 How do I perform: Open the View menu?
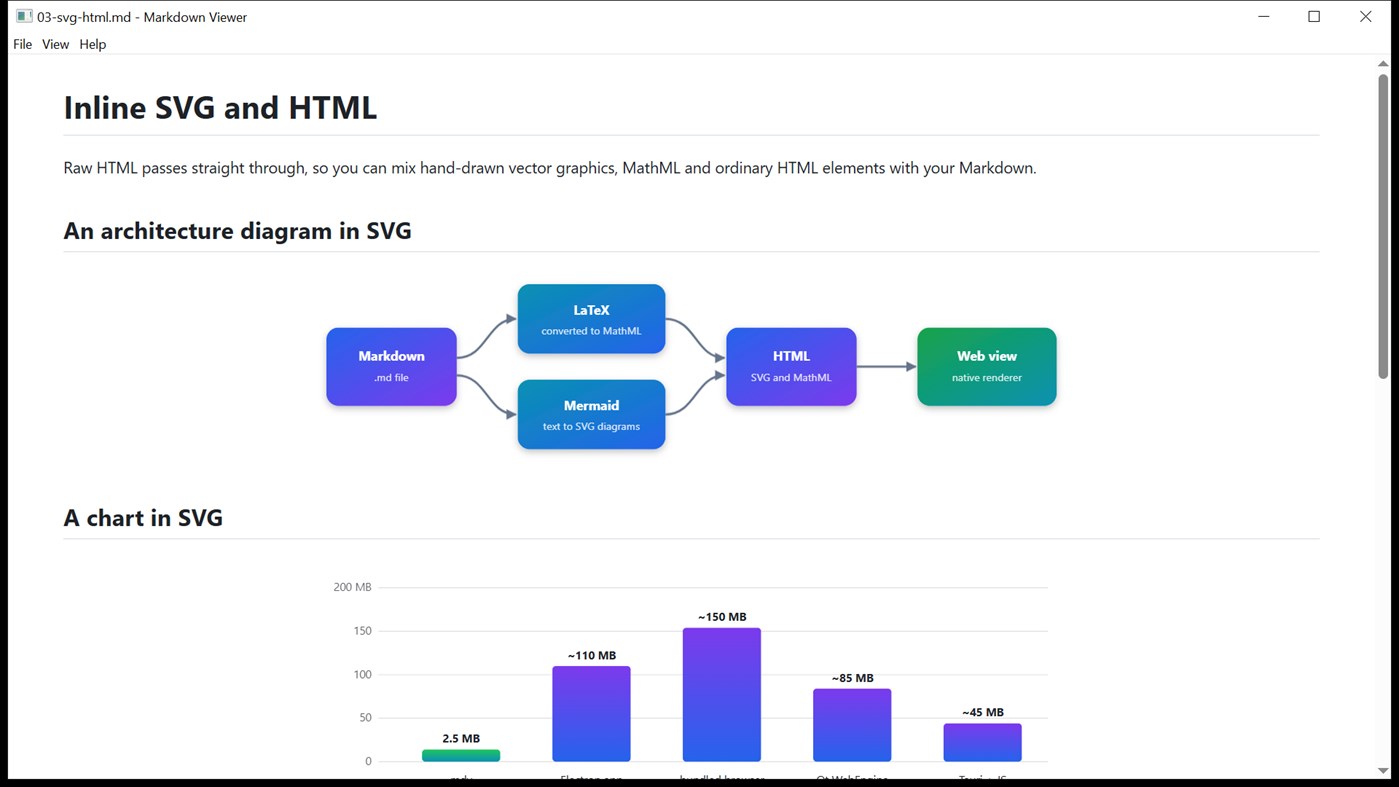pyautogui.click(x=55, y=44)
